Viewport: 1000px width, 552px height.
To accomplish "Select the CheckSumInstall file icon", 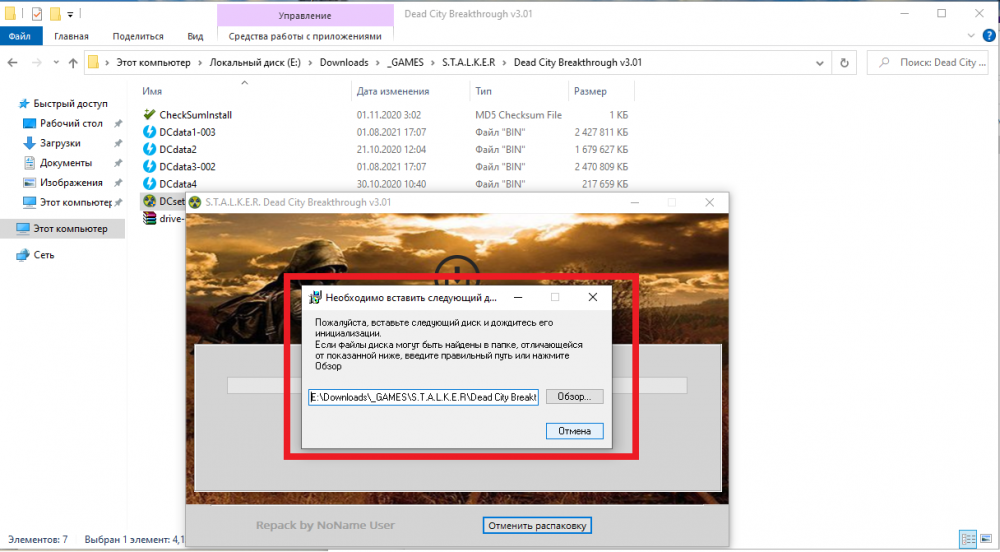I will point(149,115).
